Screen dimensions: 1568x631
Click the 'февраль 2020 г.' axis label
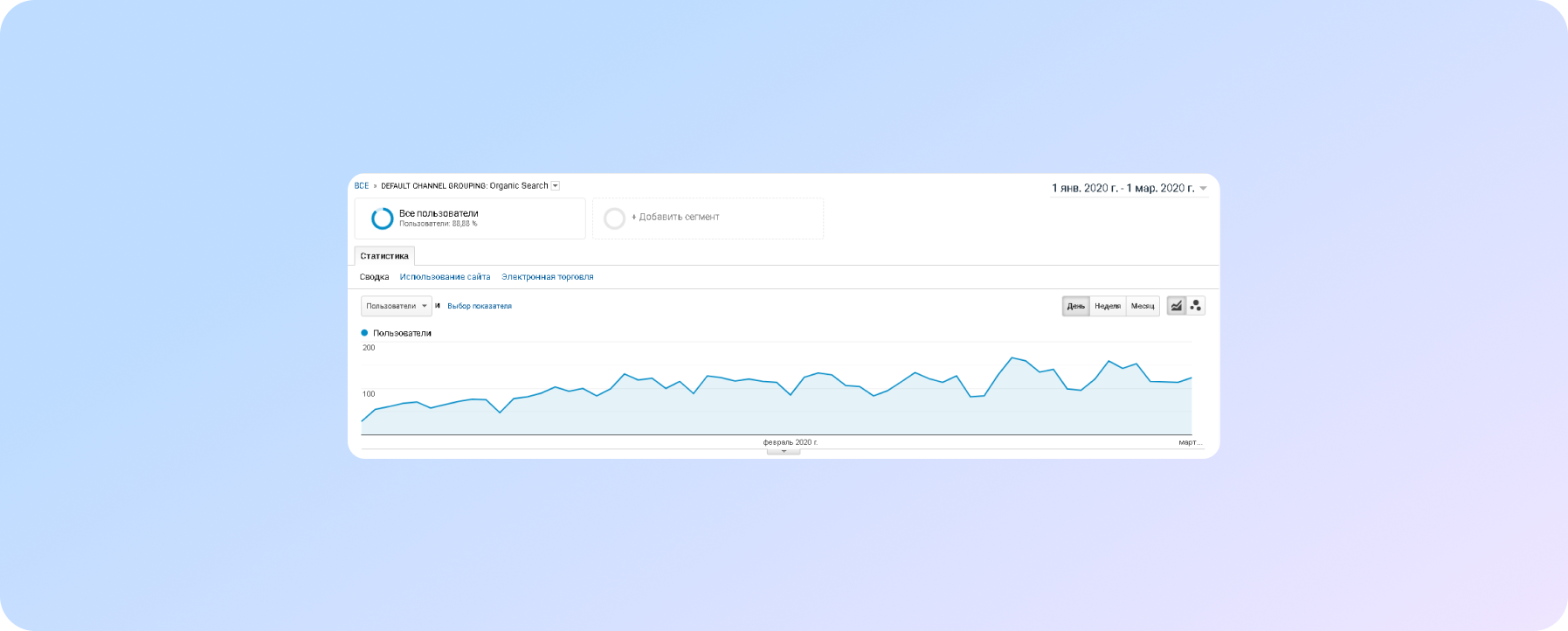(x=791, y=442)
